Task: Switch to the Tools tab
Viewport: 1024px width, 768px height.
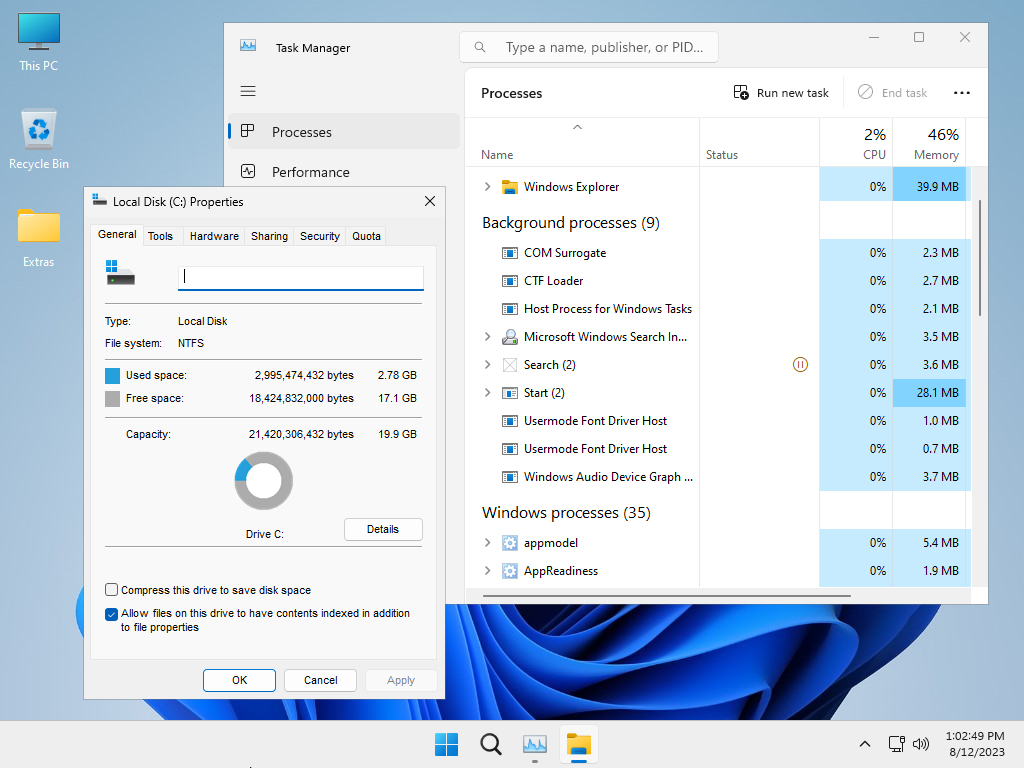Action: pos(160,236)
